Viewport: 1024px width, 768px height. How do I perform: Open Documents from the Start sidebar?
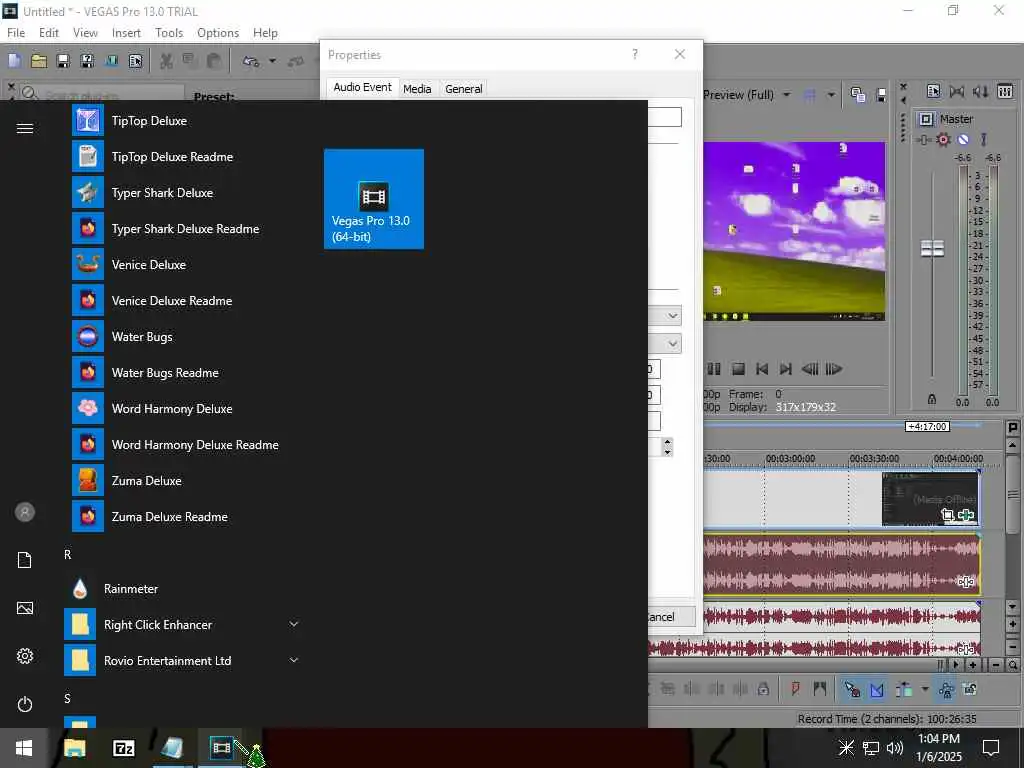click(x=25, y=560)
